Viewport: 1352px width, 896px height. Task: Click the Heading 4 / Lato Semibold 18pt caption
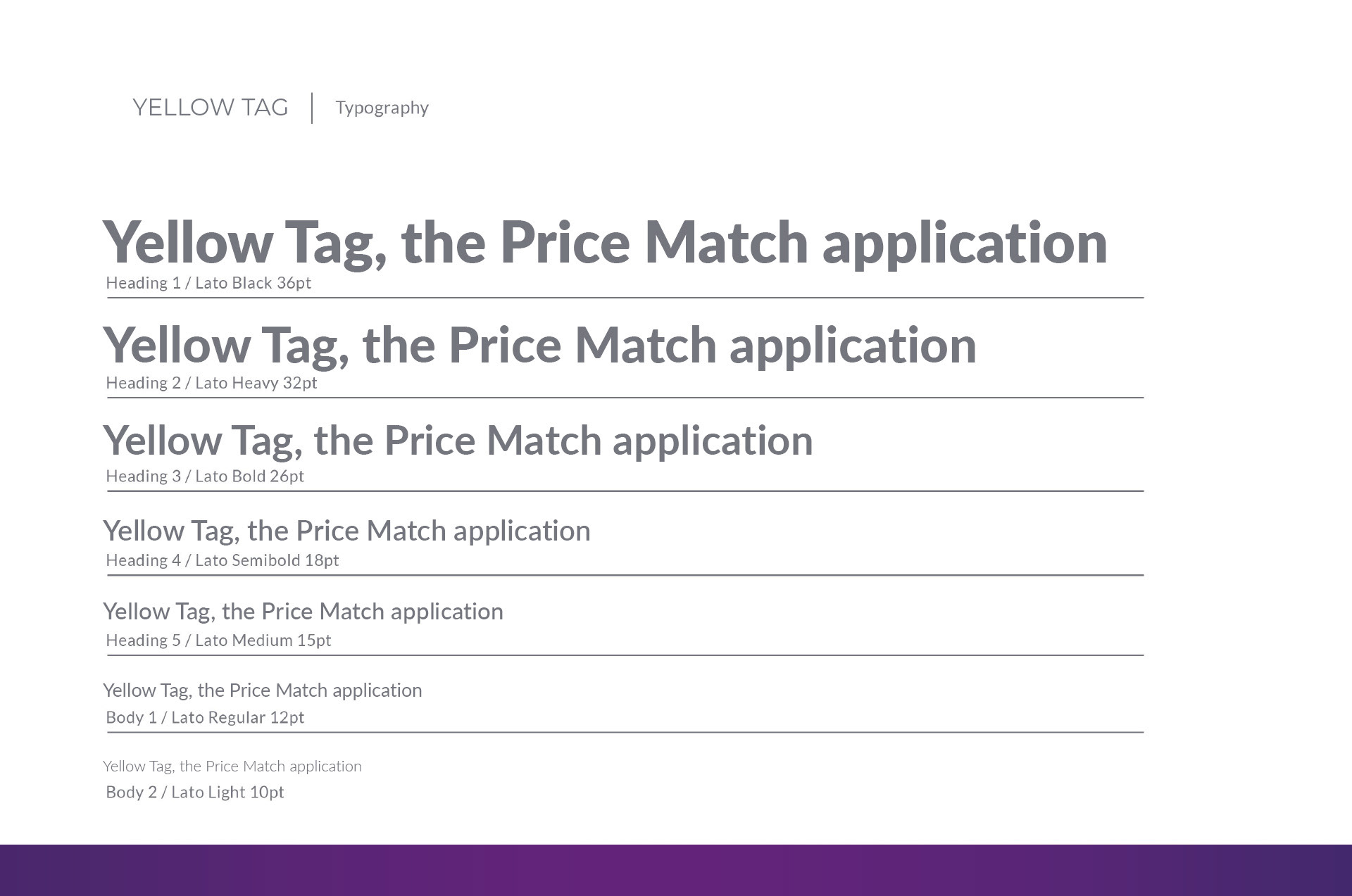coord(223,560)
